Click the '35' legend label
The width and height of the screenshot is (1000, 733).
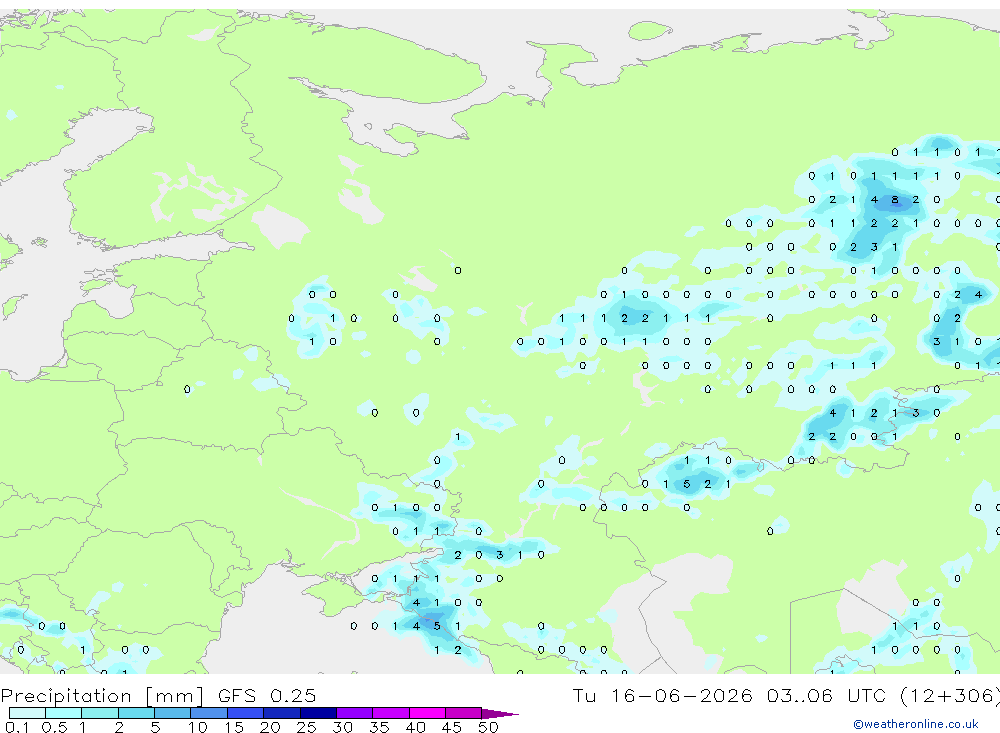(x=379, y=727)
